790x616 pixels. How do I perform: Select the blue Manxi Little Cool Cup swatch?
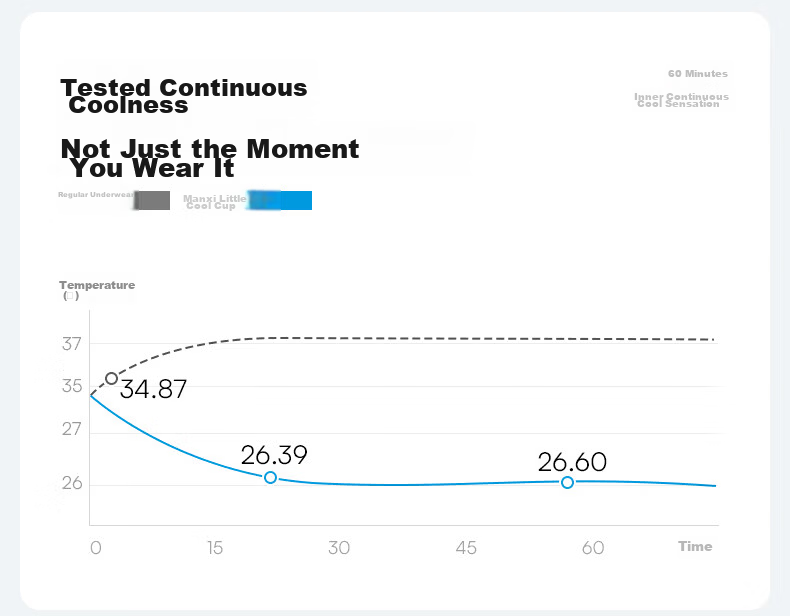[280, 200]
